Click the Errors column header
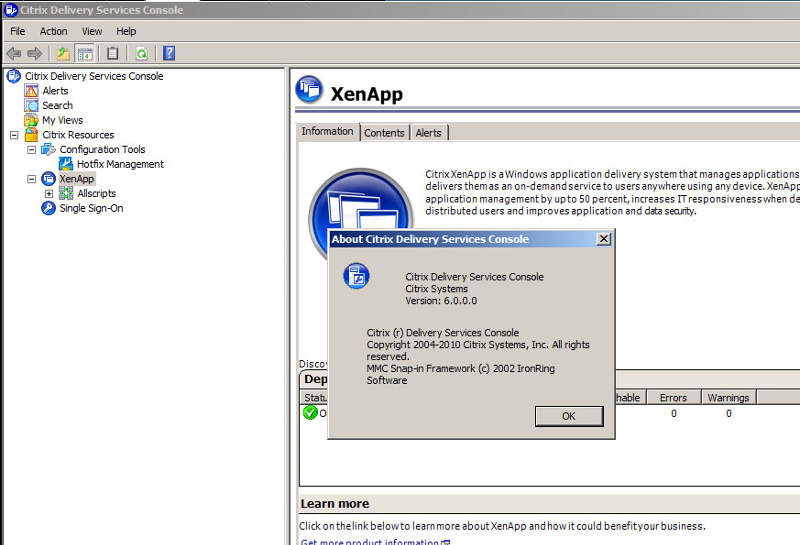 click(x=673, y=398)
